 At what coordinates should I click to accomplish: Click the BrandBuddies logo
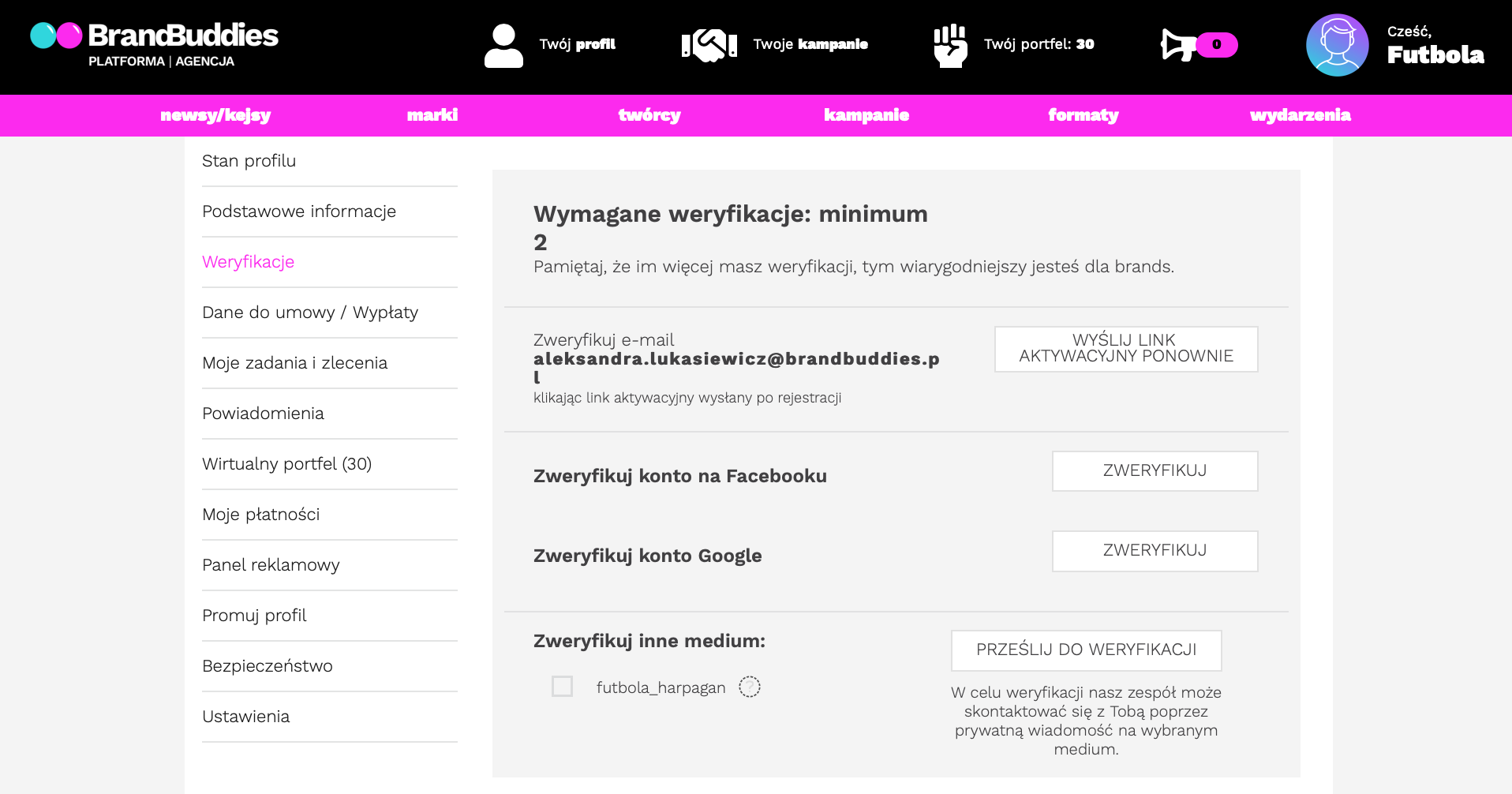tap(155, 45)
